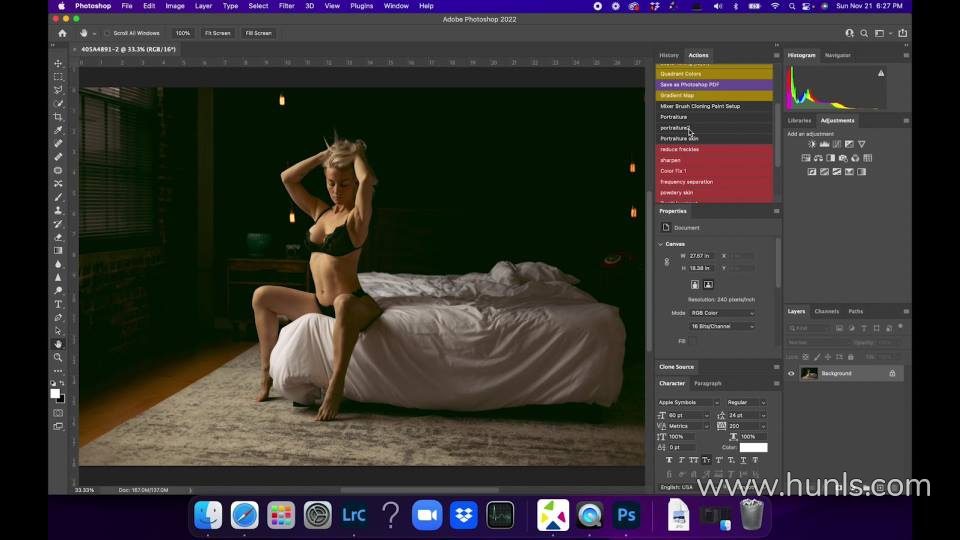Set canvas to landscape orientation
Screen dimensions: 960x540
pos(708,285)
